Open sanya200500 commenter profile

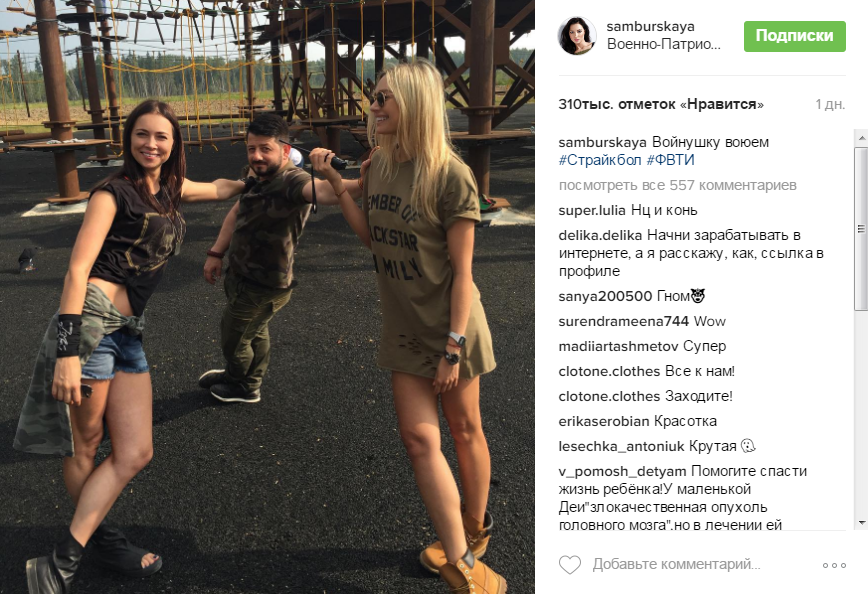click(x=605, y=297)
